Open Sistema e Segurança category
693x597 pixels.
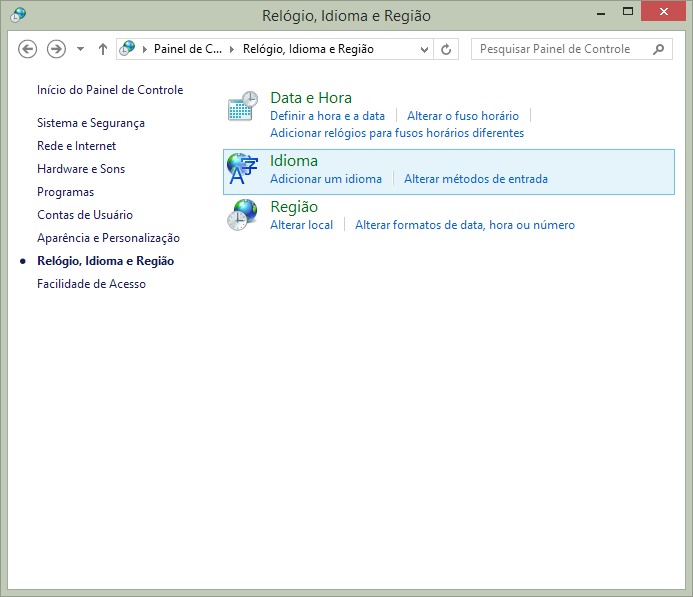pyautogui.click(x=91, y=123)
